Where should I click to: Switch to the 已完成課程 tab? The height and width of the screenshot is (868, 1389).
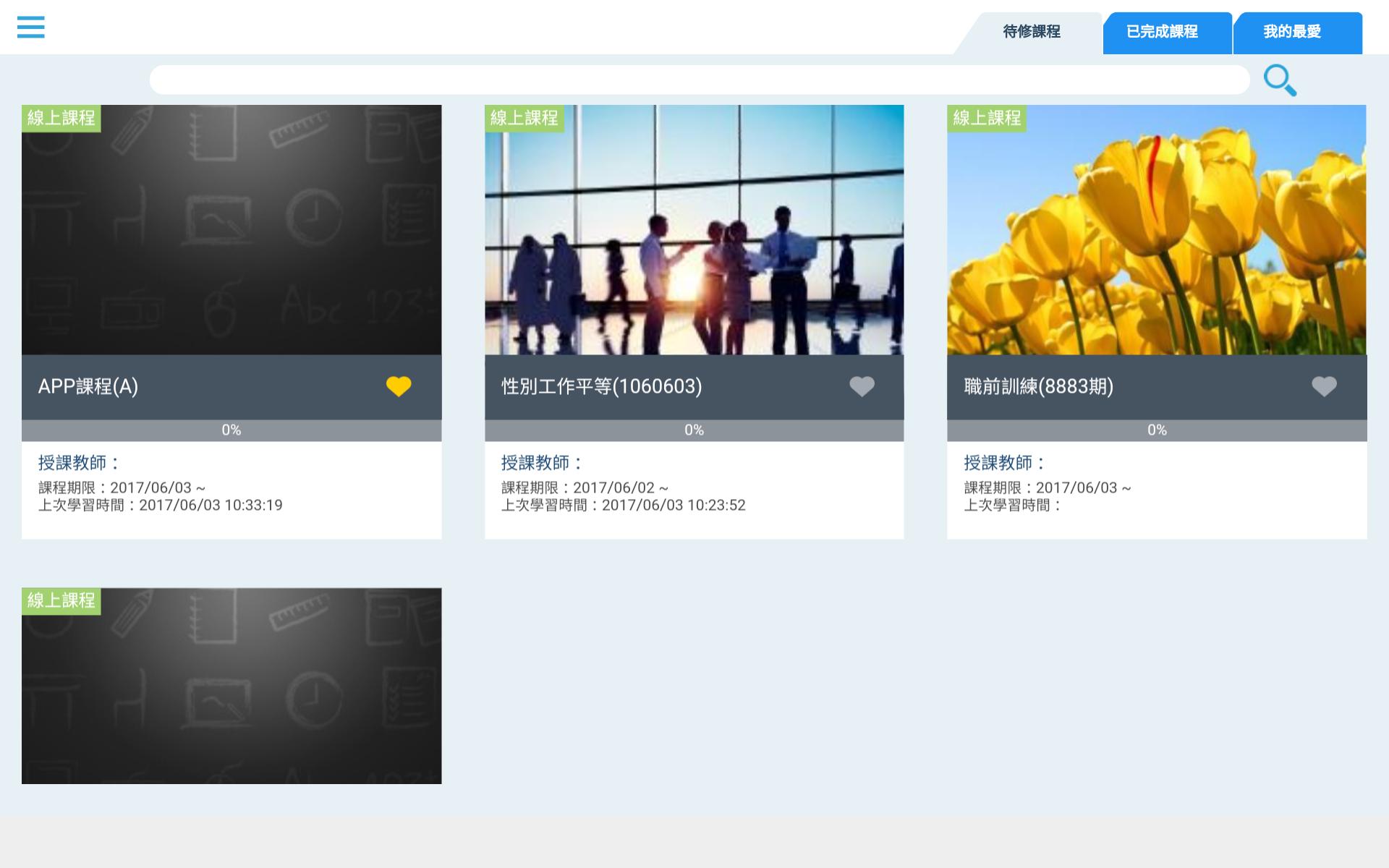click(1163, 32)
